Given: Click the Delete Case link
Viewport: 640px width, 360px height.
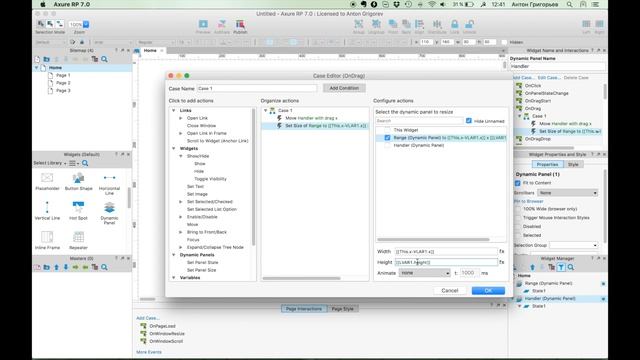Looking at the screenshot, I should (576, 78).
